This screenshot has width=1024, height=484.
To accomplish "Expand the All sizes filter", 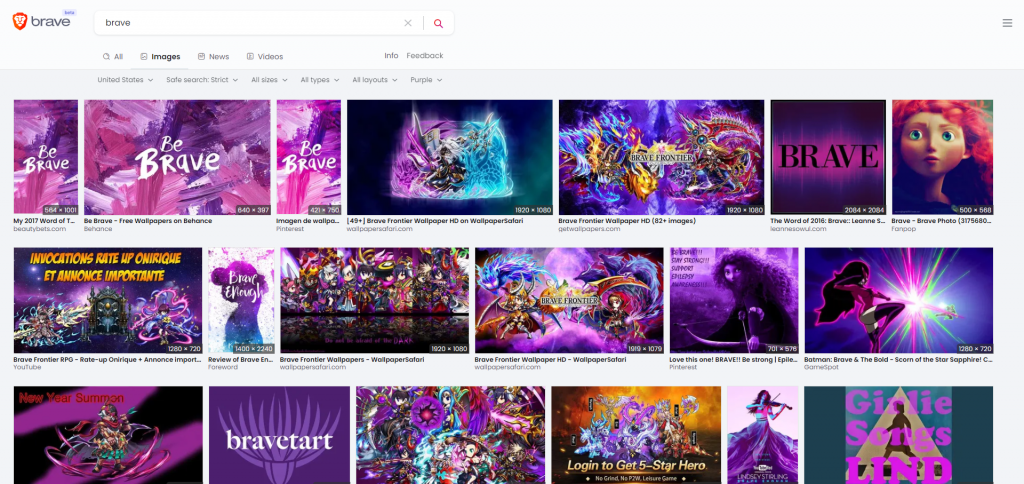I will [269, 80].
